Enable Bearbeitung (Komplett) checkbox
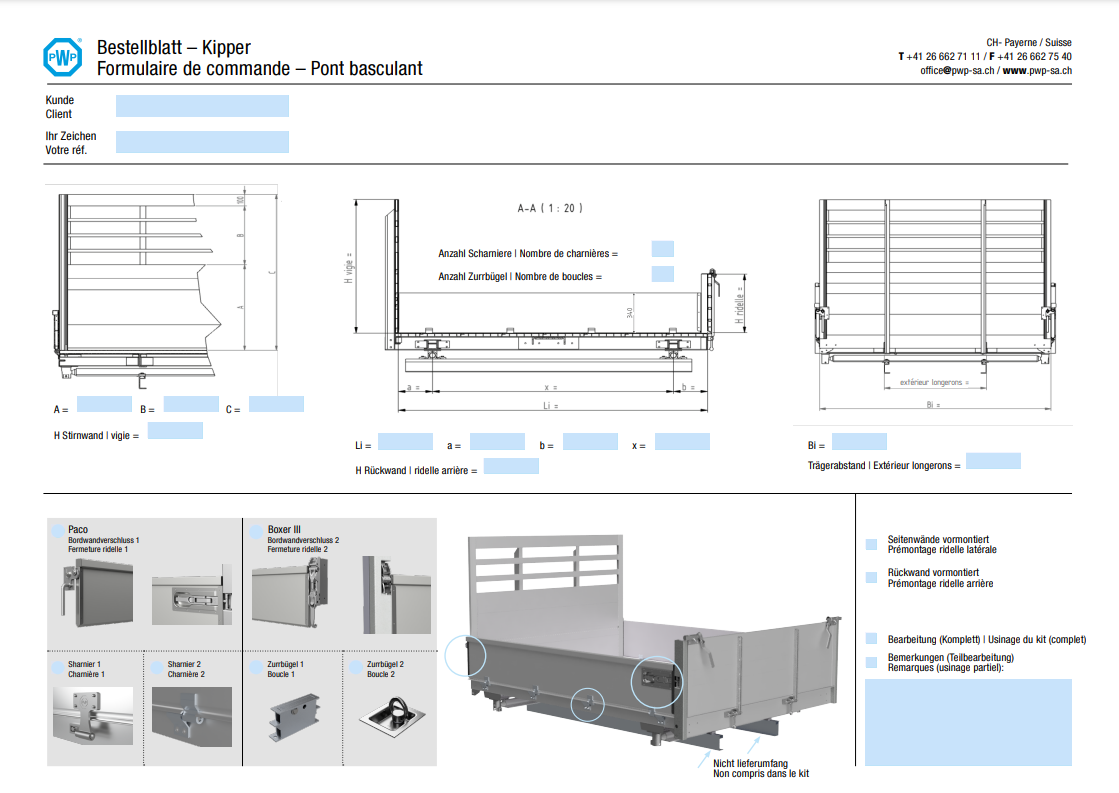This screenshot has height=793, width=1119. pos(871,639)
